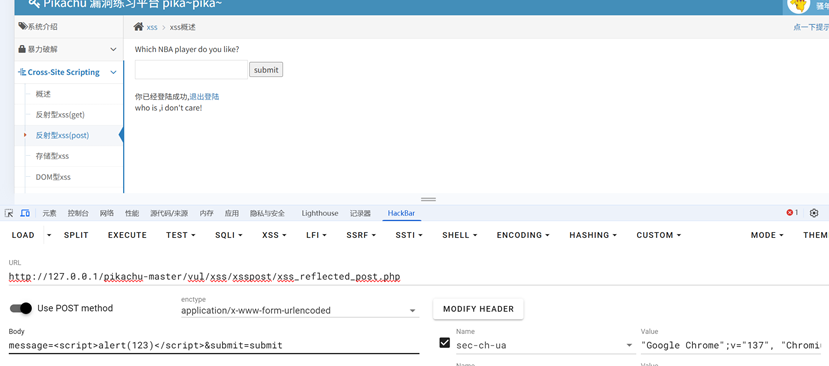Viewport: 829px width, 366px height.
Task: Click the submit button in form
Action: (x=266, y=70)
